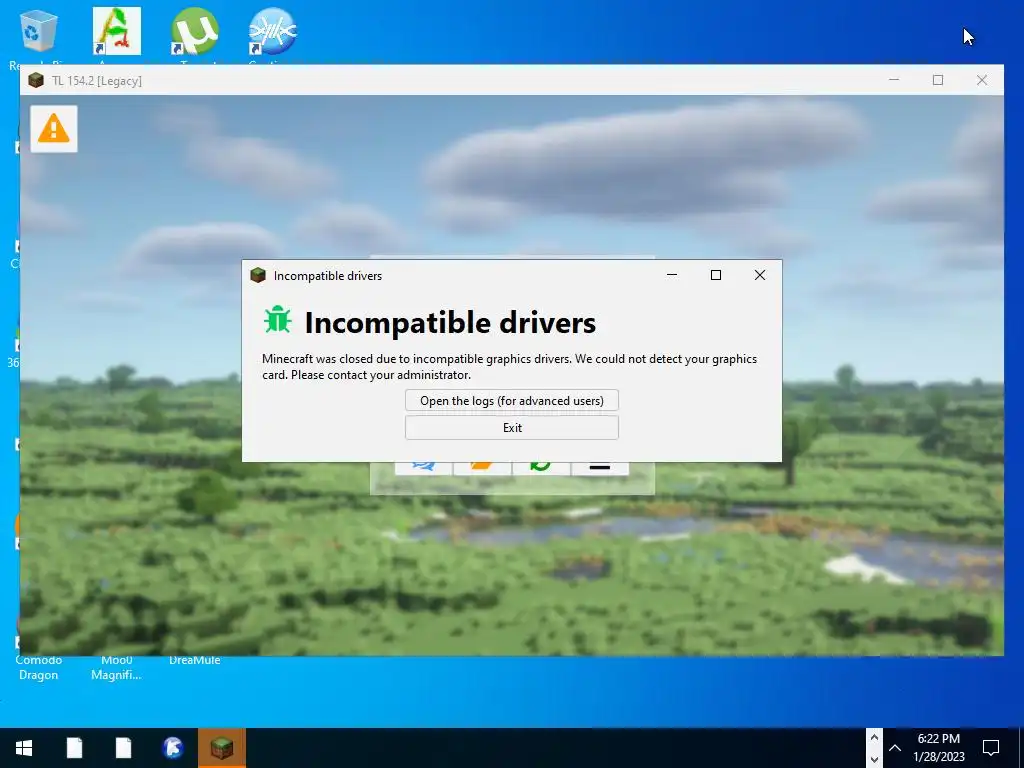Click the 'Minecraft was closed' error message text
Screen dimensions: 1024x768
pyautogui.click(x=509, y=366)
